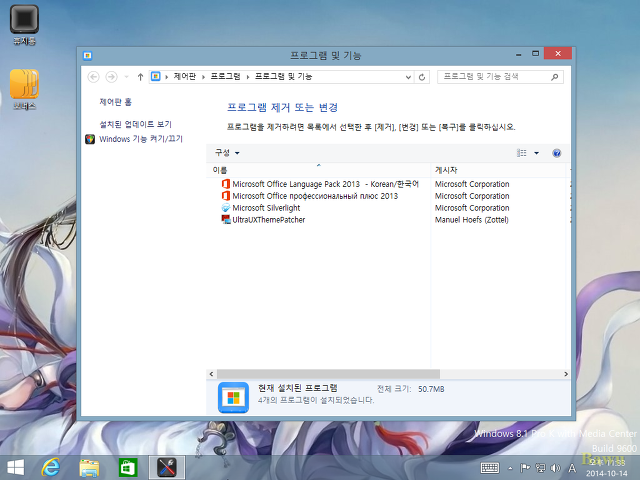
Task: Open 제어판 홈 link
Action: (x=116, y=102)
